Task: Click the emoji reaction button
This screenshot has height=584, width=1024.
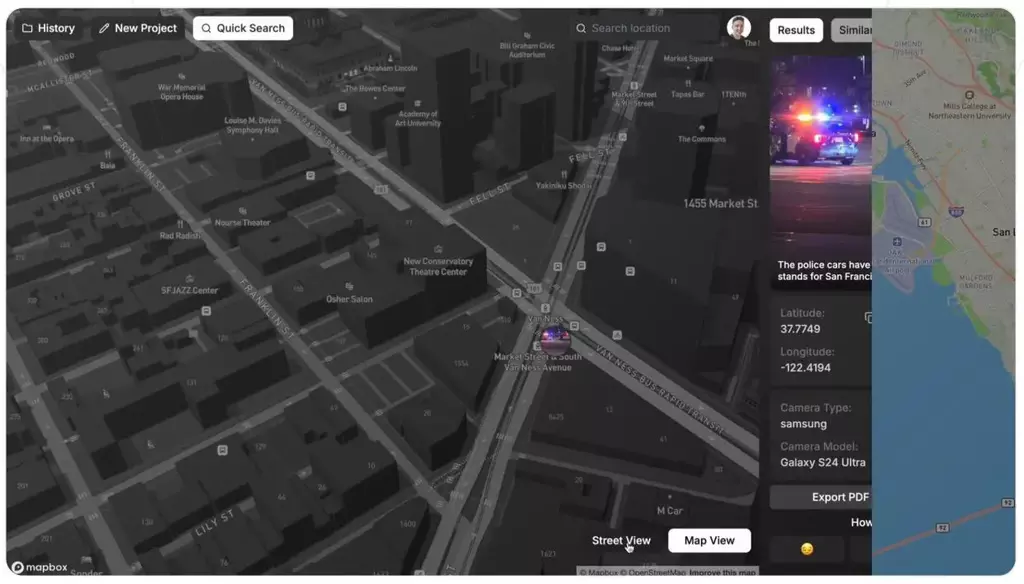Action: click(x=806, y=548)
